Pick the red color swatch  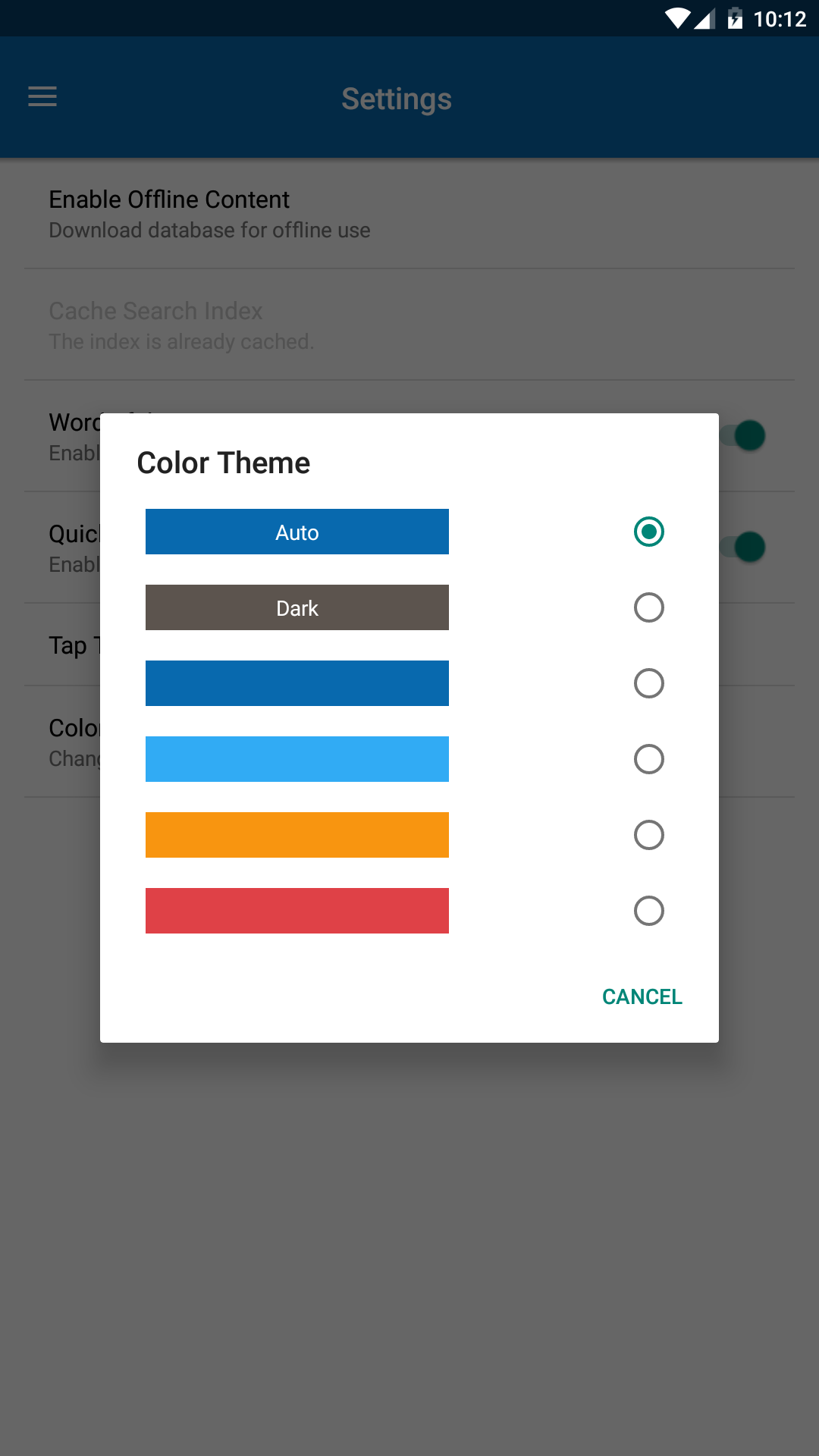pyautogui.click(x=297, y=911)
